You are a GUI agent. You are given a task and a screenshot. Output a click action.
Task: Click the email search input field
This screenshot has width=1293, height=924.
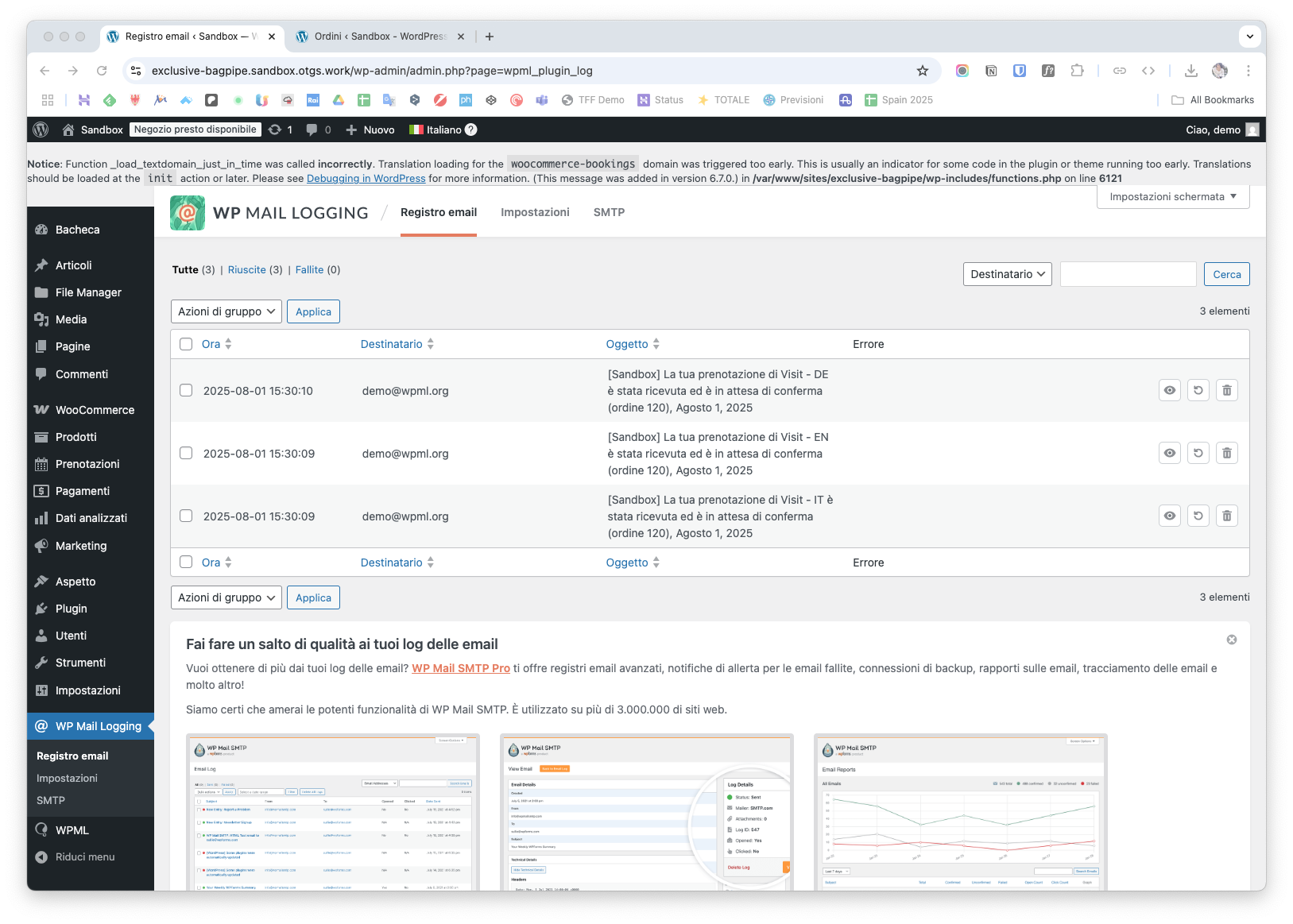(1128, 274)
